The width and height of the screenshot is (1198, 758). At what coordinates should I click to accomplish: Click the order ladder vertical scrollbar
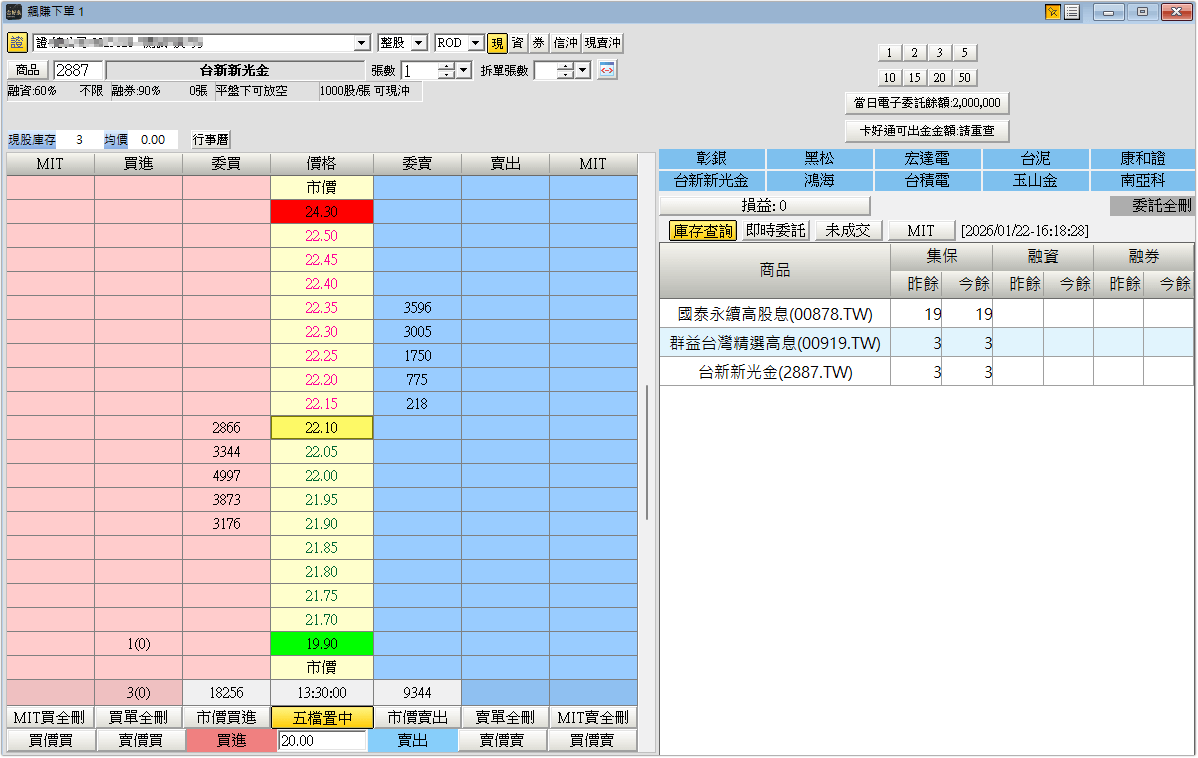(x=647, y=452)
